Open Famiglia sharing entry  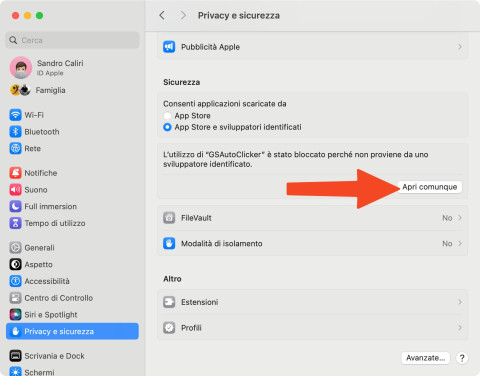38,90
